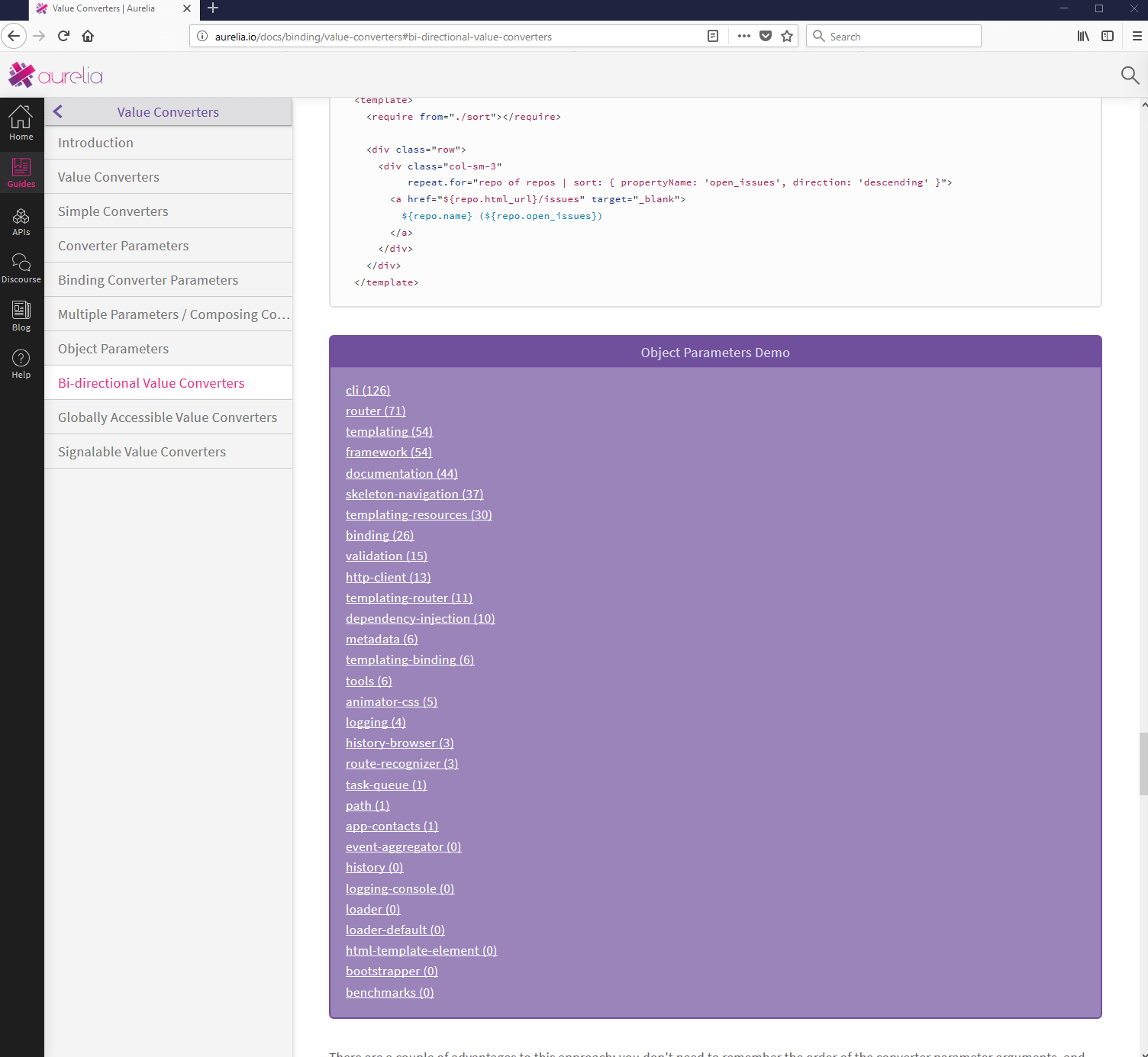The image size is (1148, 1057).
Task: Go back to the previous page in browser
Action: pos(14,36)
